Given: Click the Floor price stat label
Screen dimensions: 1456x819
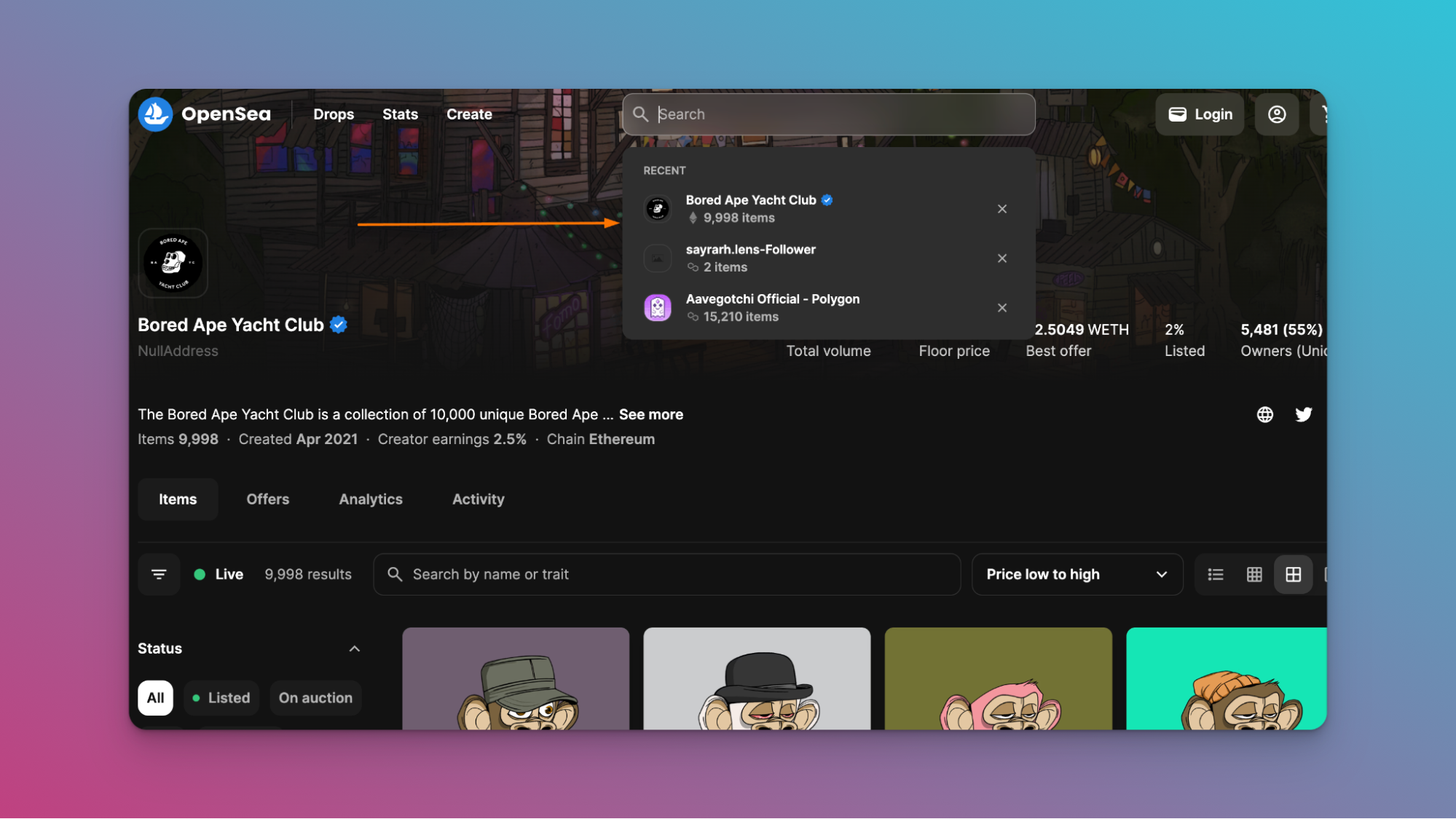Looking at the screenshot, I should click(x=954, y=351).
